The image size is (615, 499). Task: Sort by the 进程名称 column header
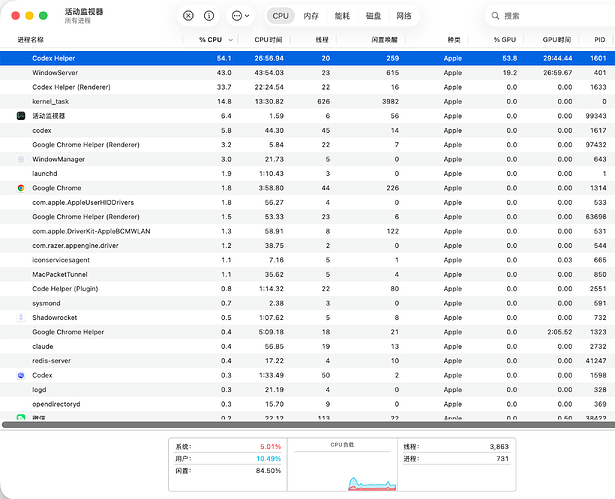(x=31, y=40)
